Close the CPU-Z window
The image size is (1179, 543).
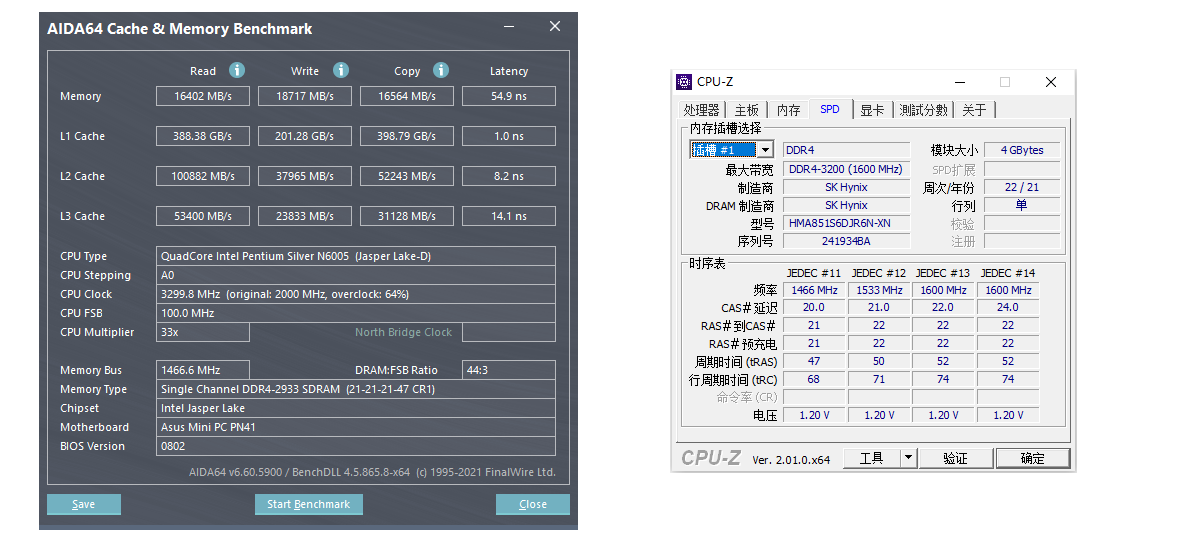tap(1050, 82)
